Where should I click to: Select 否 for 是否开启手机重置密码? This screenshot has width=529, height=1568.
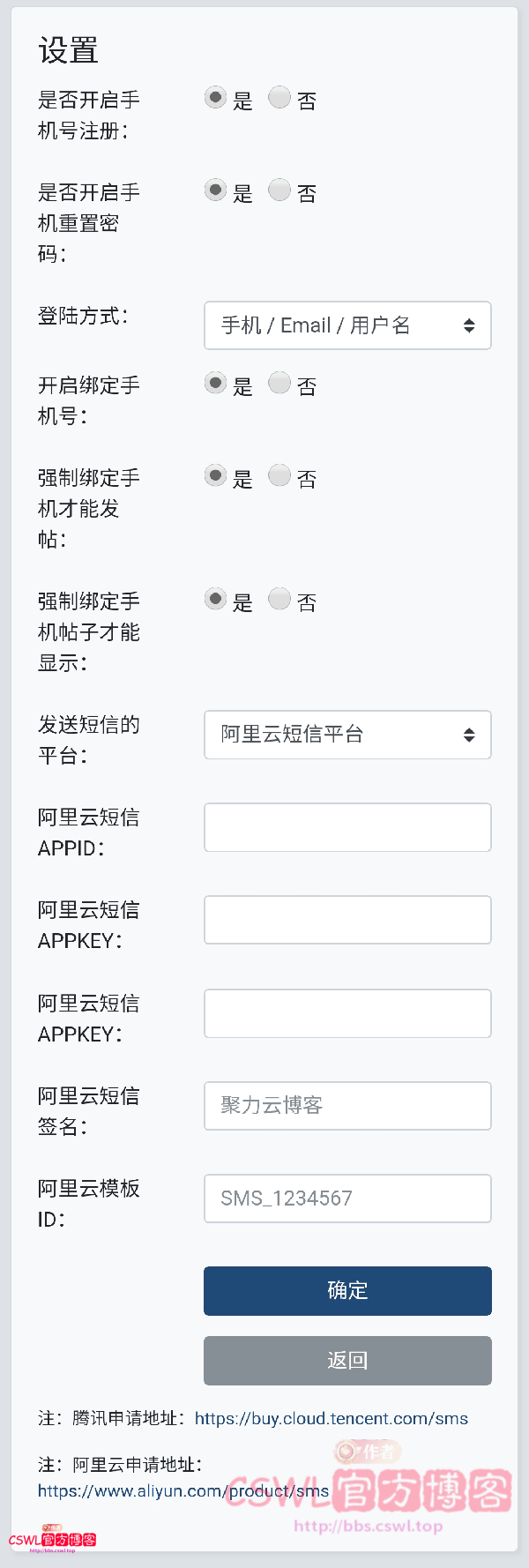[279, 190]
